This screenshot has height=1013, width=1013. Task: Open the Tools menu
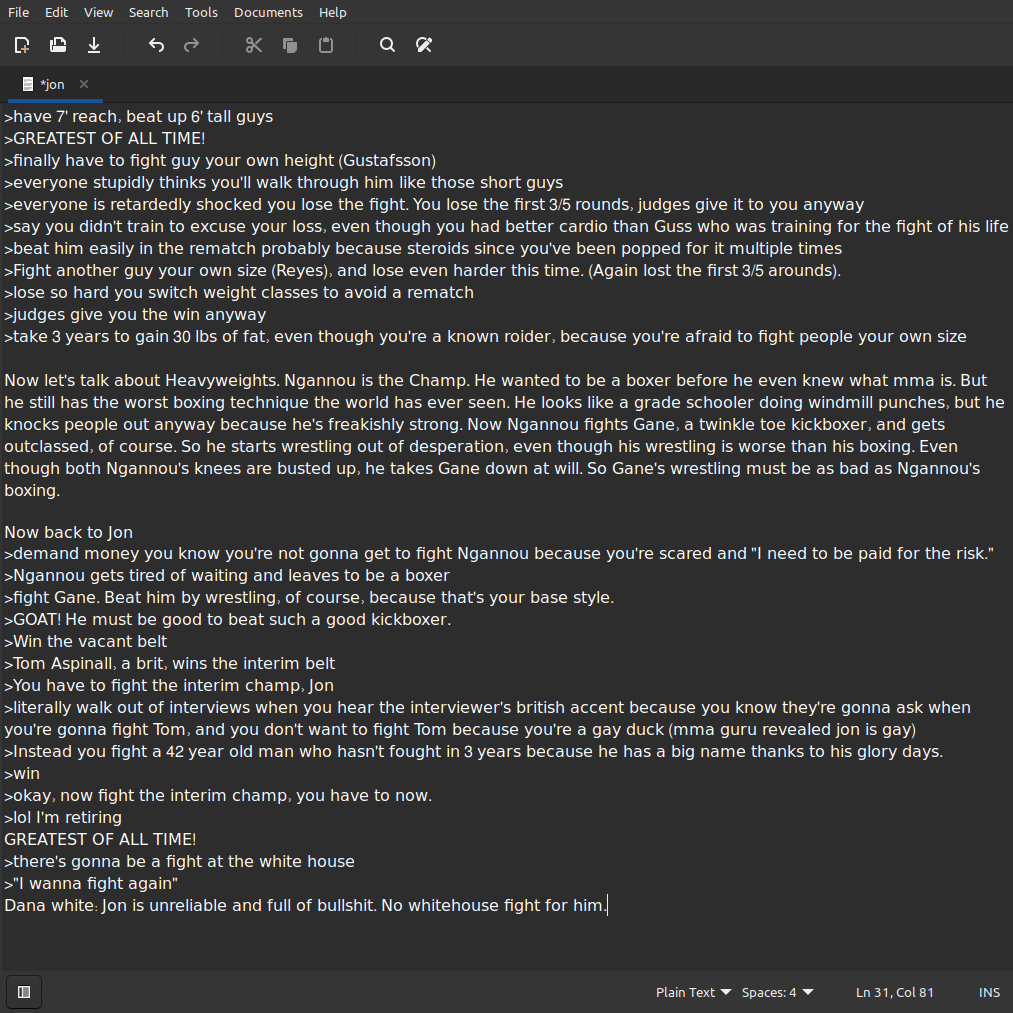201,12
